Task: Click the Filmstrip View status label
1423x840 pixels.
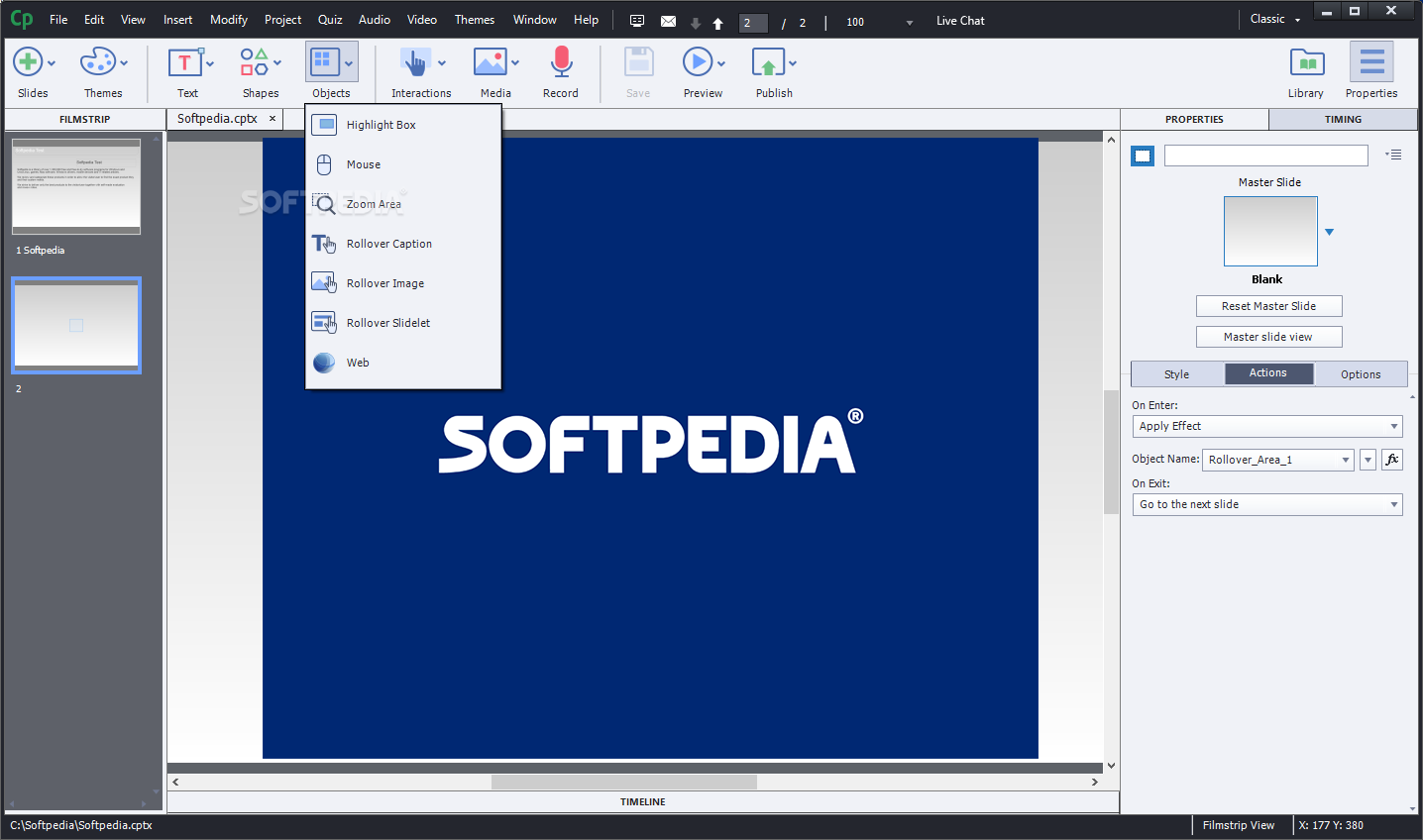Action: point(1239,825)
